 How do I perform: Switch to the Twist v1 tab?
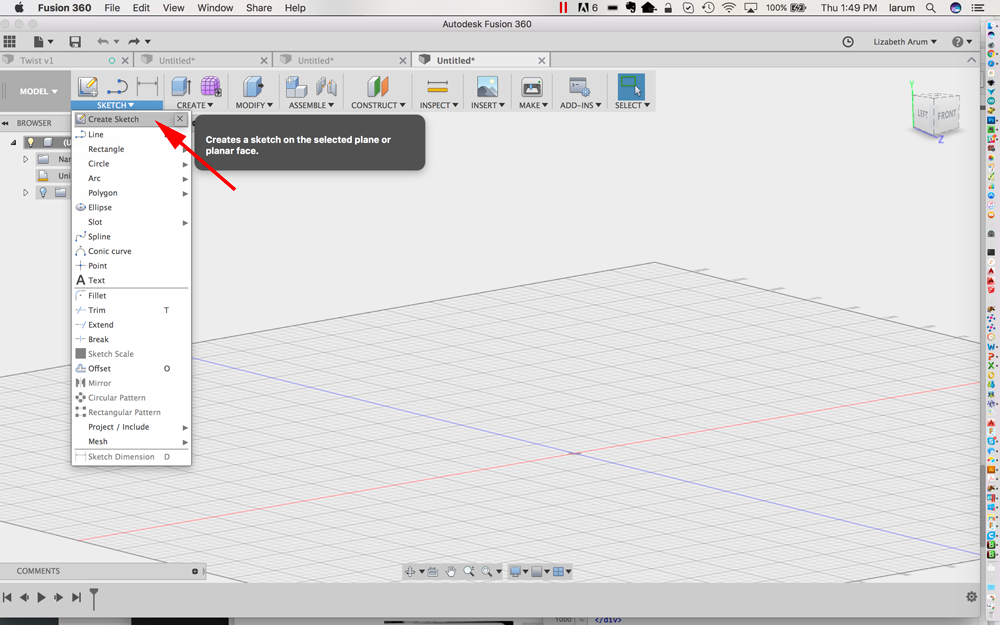click(37, 61)
